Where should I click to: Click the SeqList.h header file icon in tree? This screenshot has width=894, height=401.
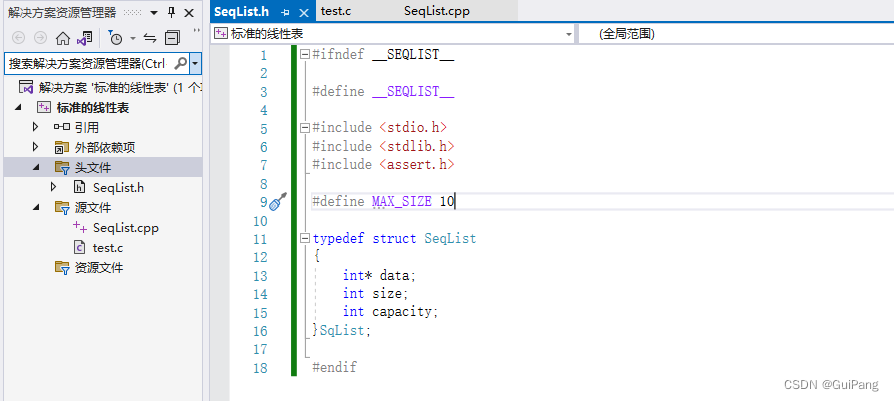80,187
